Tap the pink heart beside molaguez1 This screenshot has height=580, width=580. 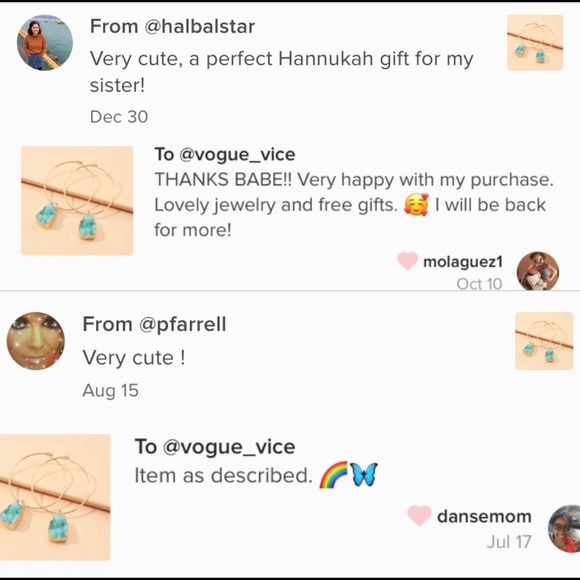pyautogui.click(x=408, y=261)
